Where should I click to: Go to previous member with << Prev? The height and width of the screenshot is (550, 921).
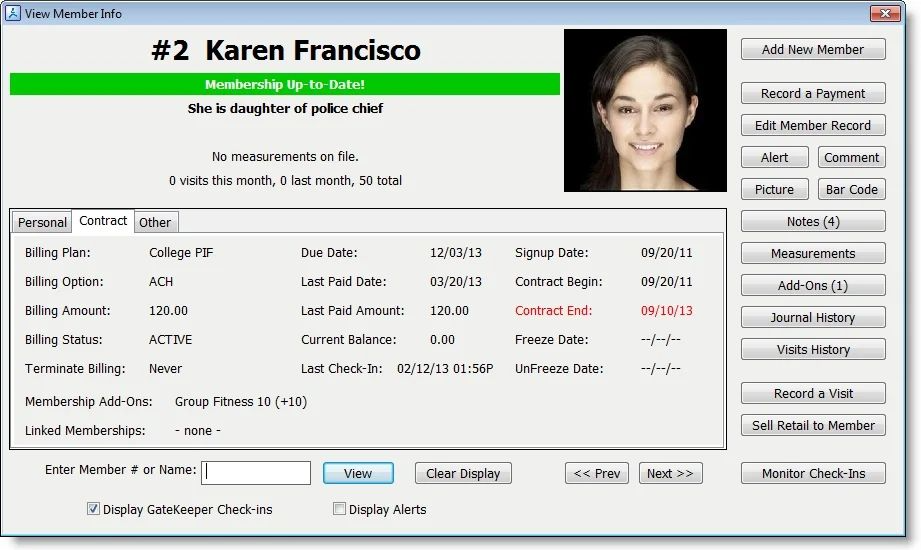click(x=597, y=474)
